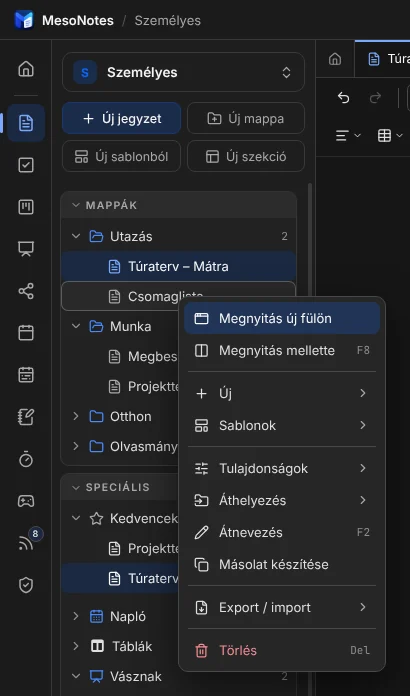This screenshot has height=696, width=410.
Task: Select the Notes document icon in the rail
Action: coord(26,123)
